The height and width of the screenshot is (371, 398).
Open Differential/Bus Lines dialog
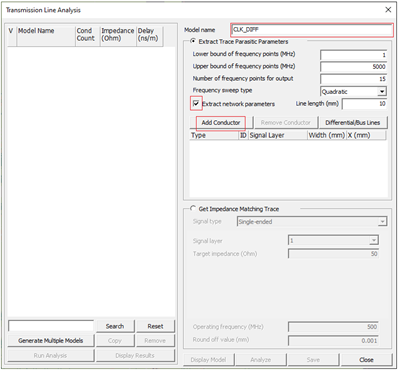pos(353,123)
